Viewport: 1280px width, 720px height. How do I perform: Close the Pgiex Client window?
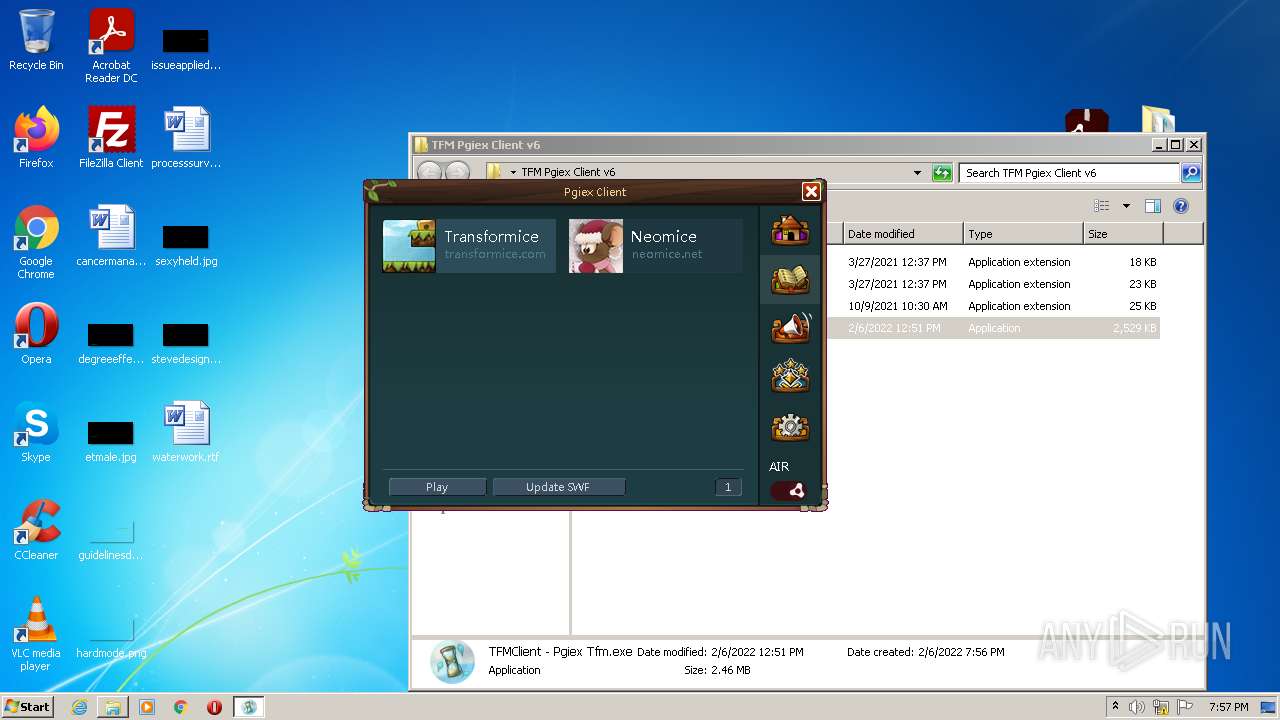[x=811, y=191]
